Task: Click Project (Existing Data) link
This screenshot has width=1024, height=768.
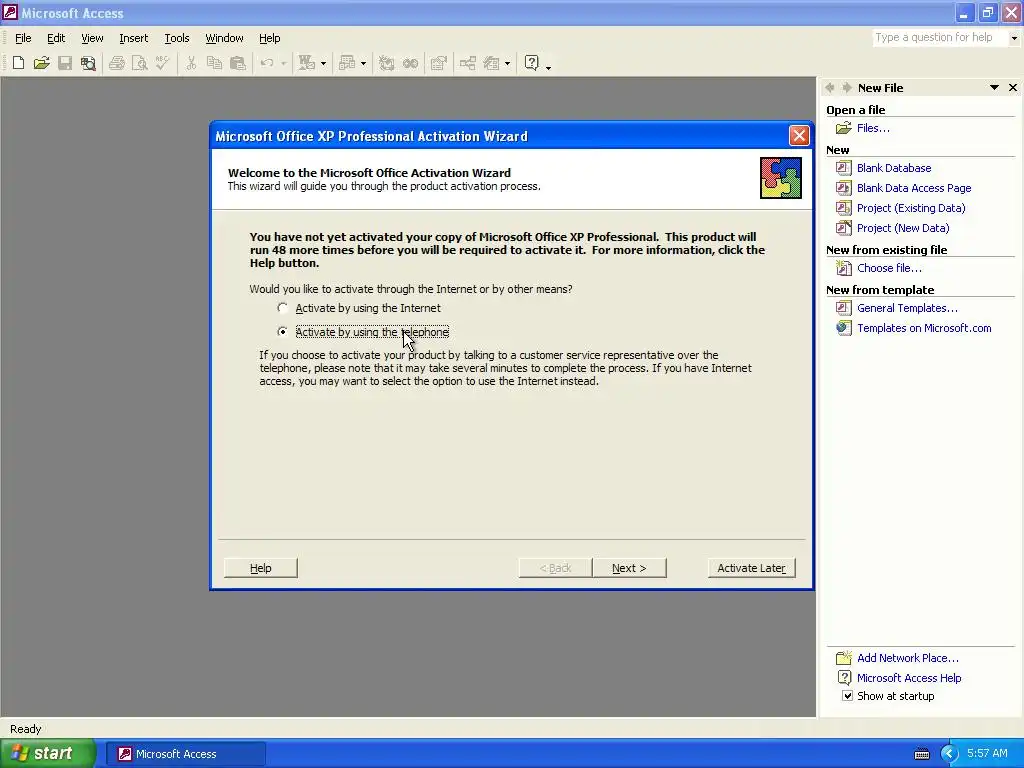Action: point(911,208)
